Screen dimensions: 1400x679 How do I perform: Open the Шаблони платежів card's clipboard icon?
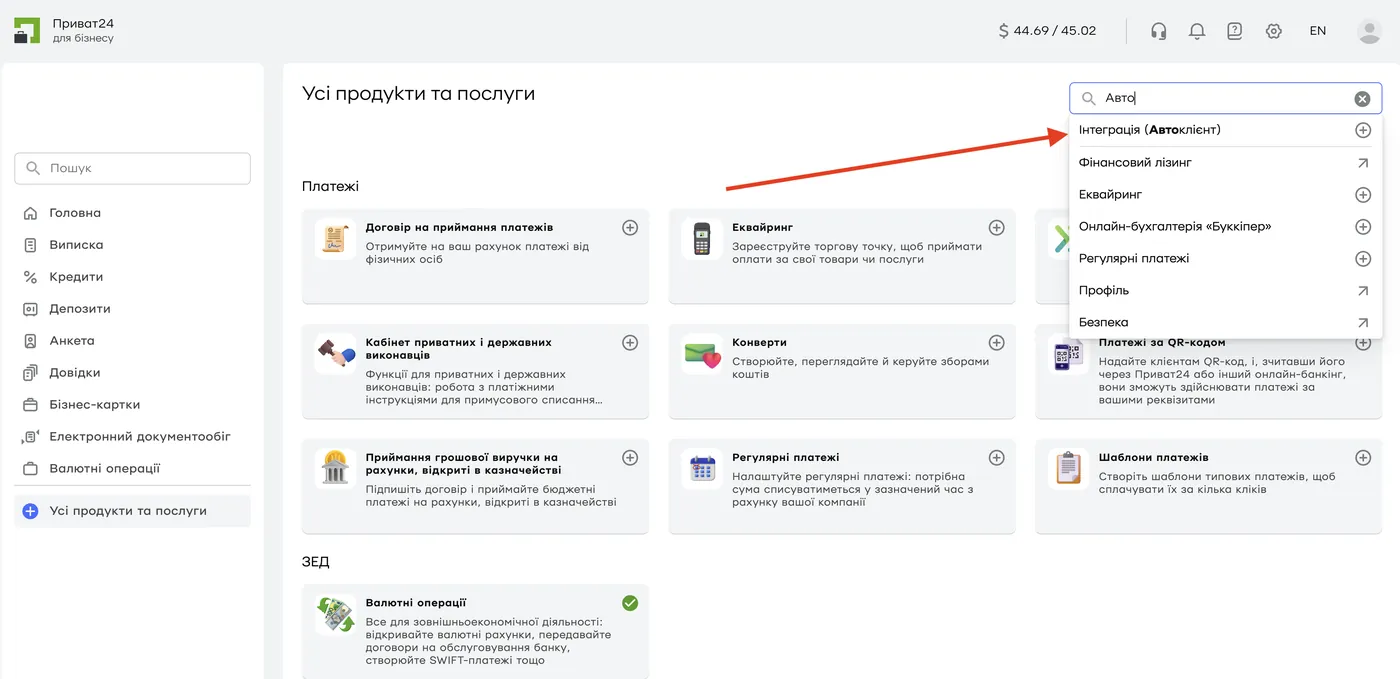point(1068,469)
